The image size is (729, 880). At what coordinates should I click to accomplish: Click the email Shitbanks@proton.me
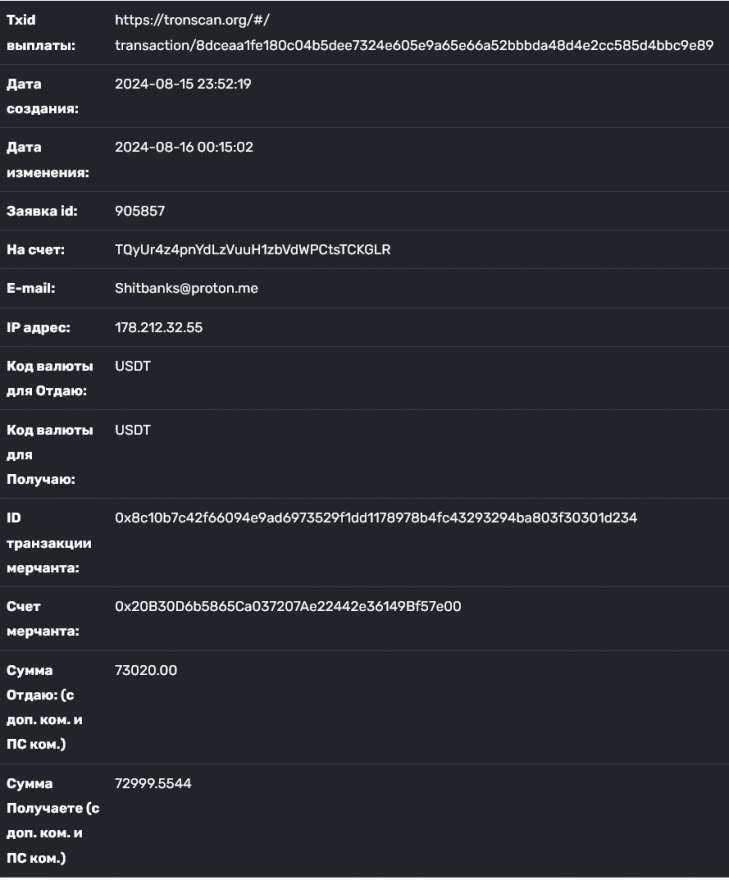click(x=186, y=288)
